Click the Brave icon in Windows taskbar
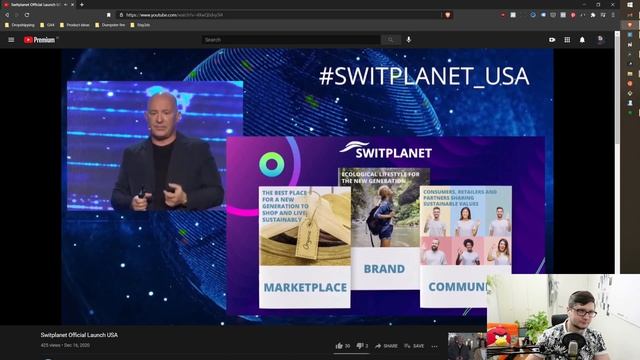Viewport: 640px width, 360px height. (630, 24)
